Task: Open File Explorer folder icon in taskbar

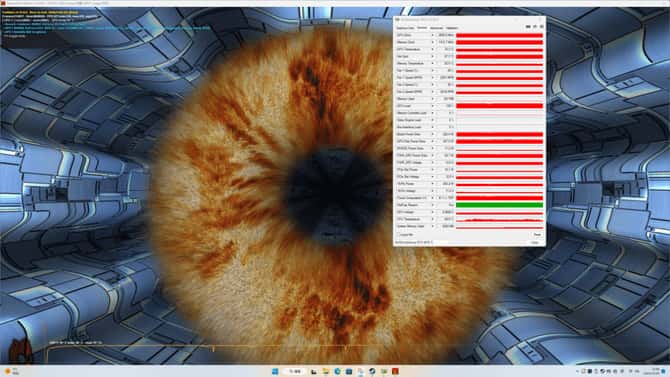Action: click(326, 371)
